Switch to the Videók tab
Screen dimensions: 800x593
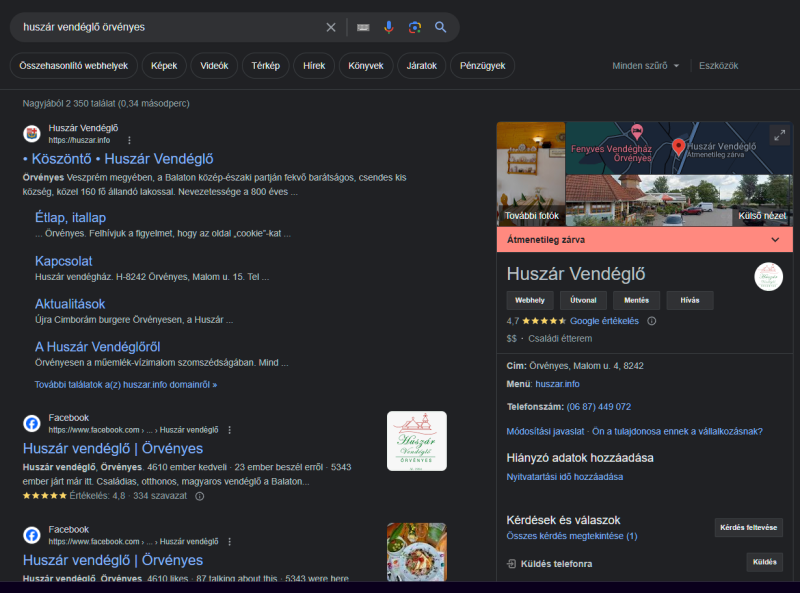214,66
